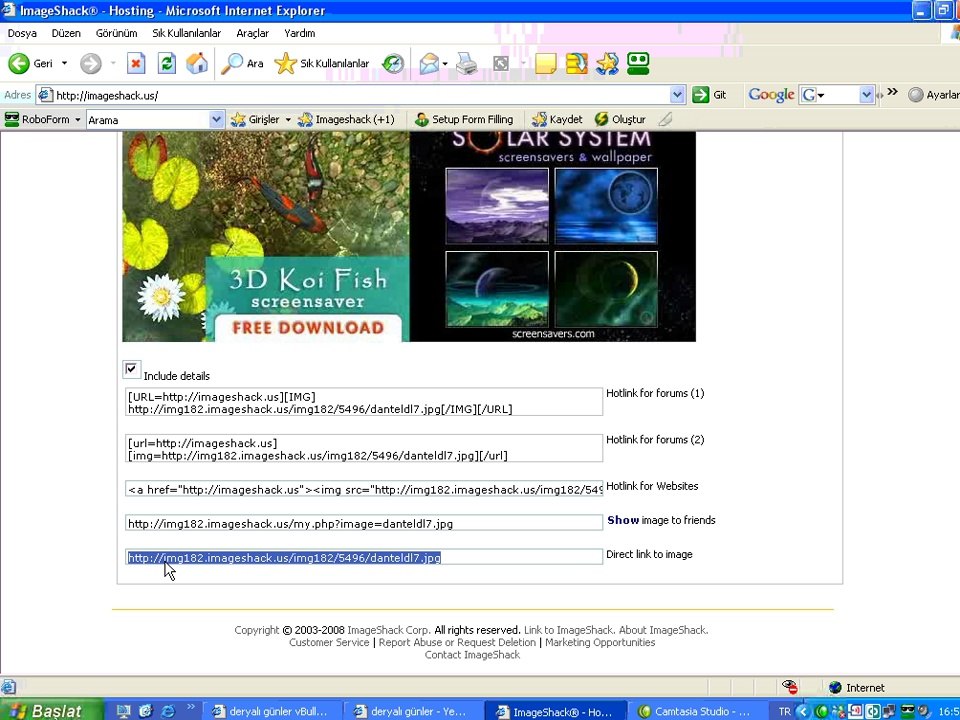Open the Google search box dropdown
Screen dimensions: 960x720
tap(866, 95)
